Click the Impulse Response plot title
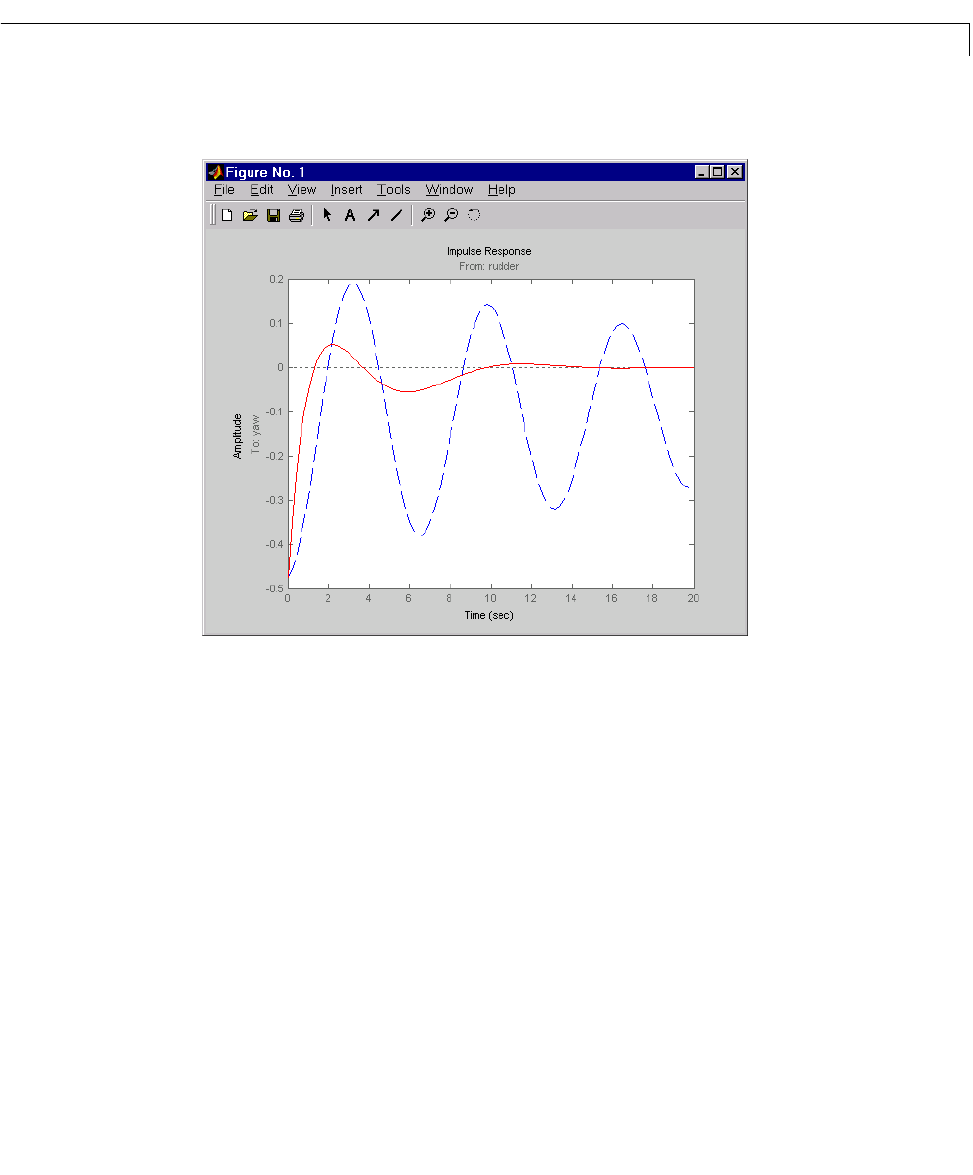This screenshot has height=1175, width=973. point(489,252)
